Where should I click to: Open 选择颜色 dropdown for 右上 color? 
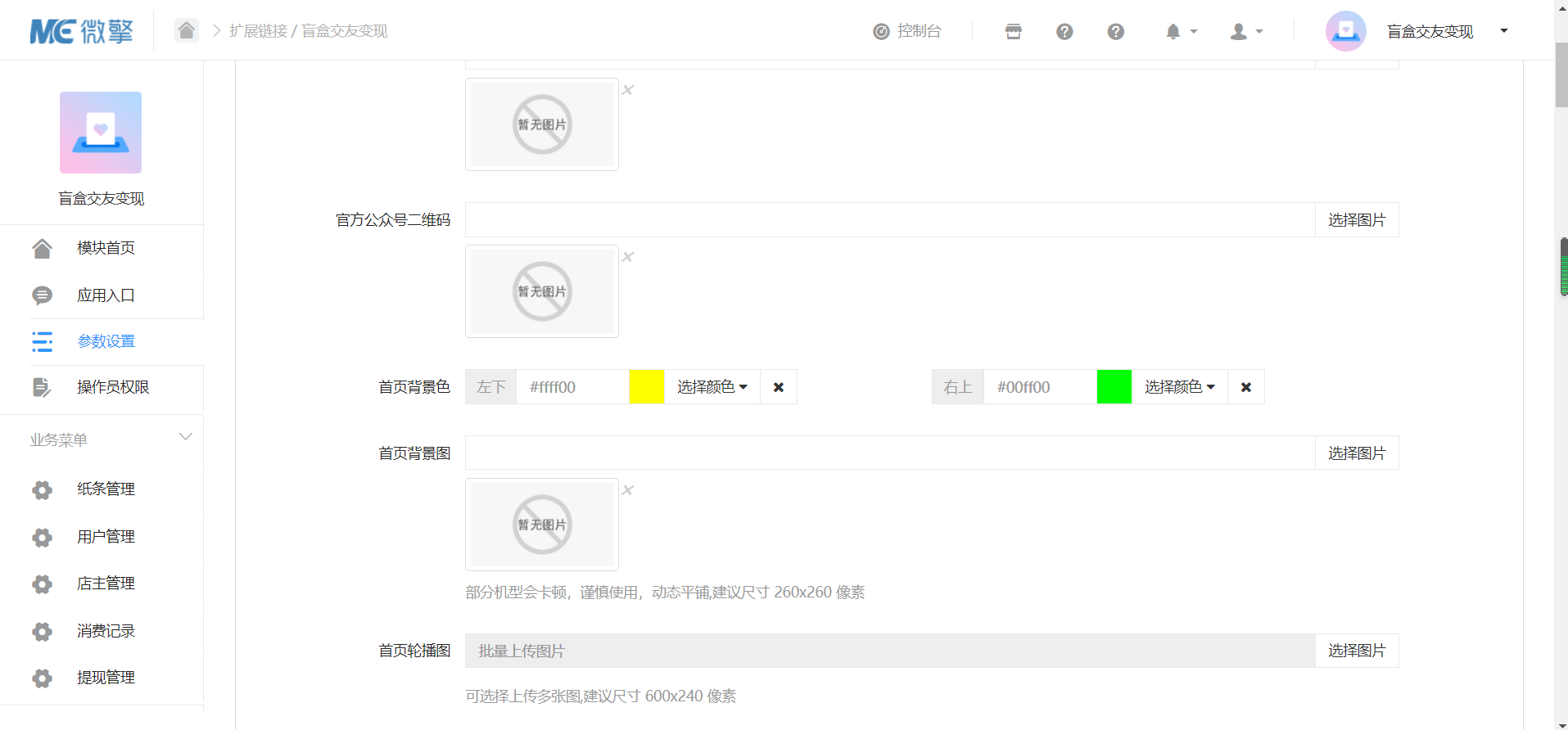pyautogui.click(x=1179, y=387)
